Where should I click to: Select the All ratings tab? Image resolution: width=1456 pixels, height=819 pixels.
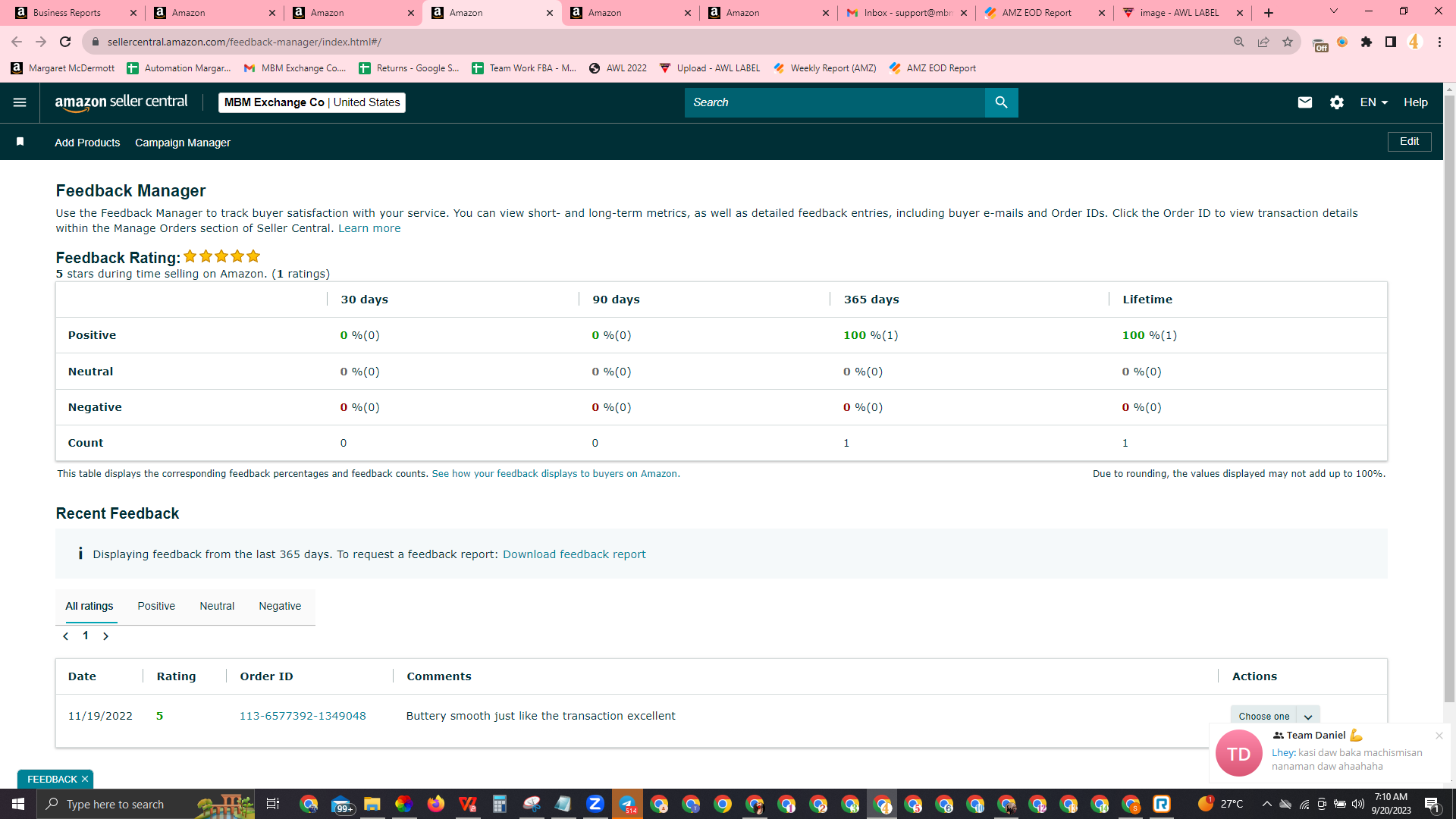pos(89,606)
